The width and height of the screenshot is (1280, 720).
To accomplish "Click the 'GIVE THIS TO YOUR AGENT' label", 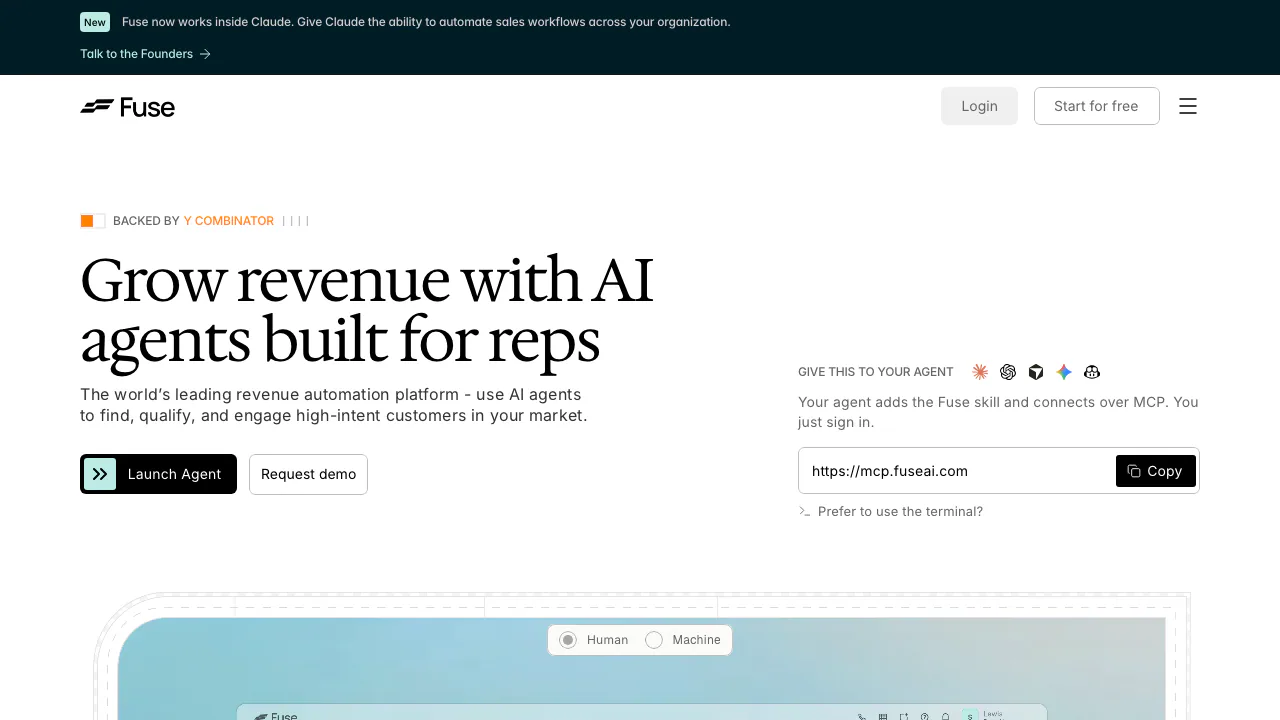I will 876,372.
